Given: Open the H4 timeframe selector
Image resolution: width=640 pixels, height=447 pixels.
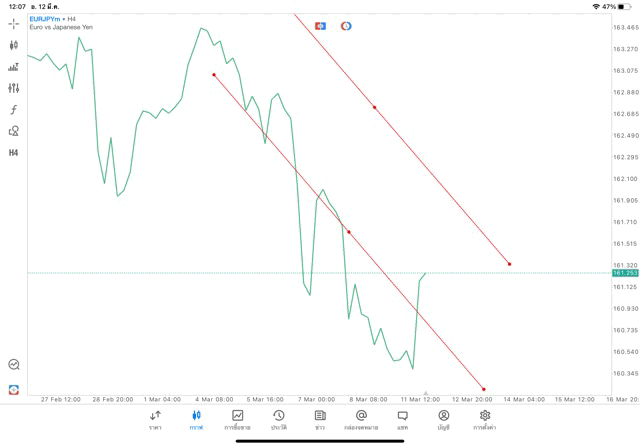Looking at the screenshot, I should coord(13,153).
